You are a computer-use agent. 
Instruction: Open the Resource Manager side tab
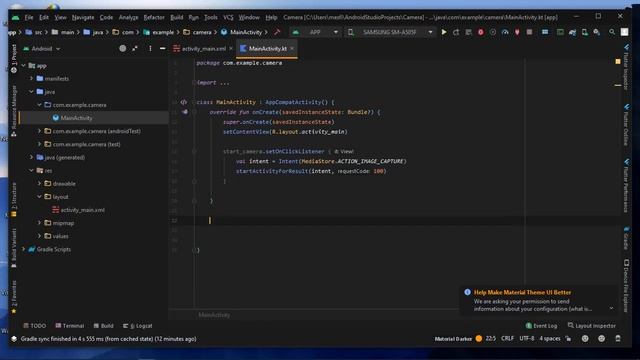coord(14,111)
